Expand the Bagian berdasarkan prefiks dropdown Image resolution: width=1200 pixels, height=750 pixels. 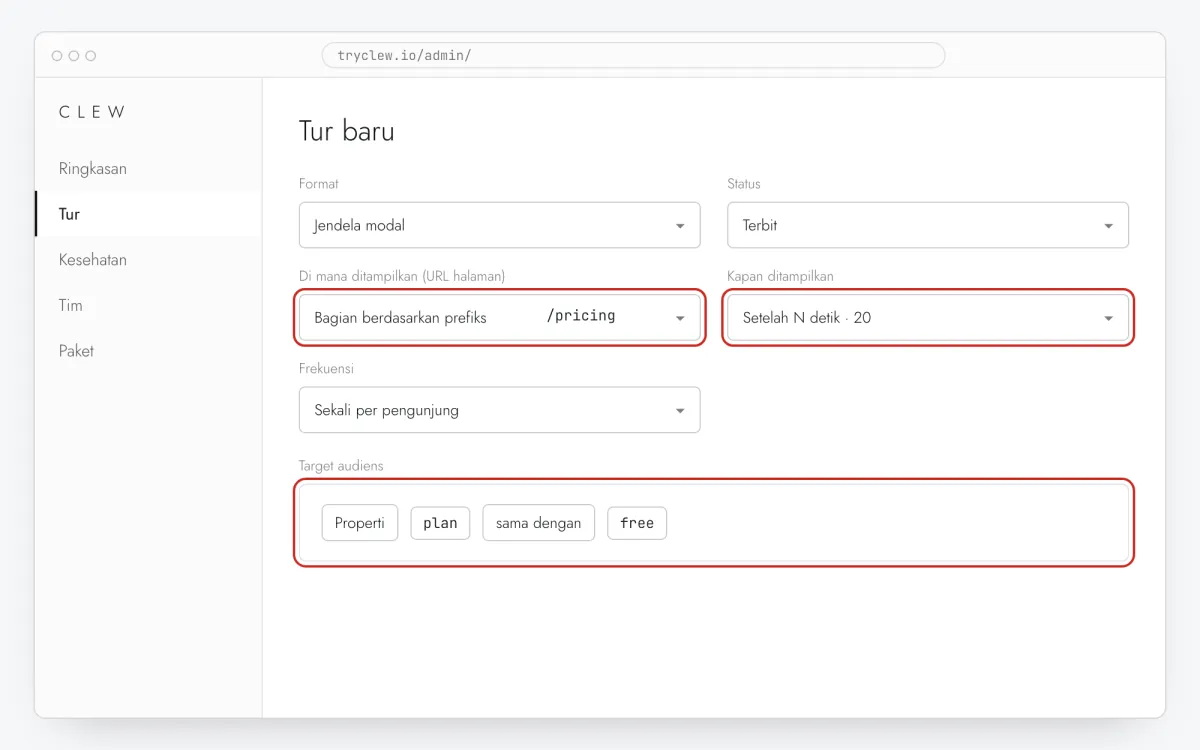[499, 317]
